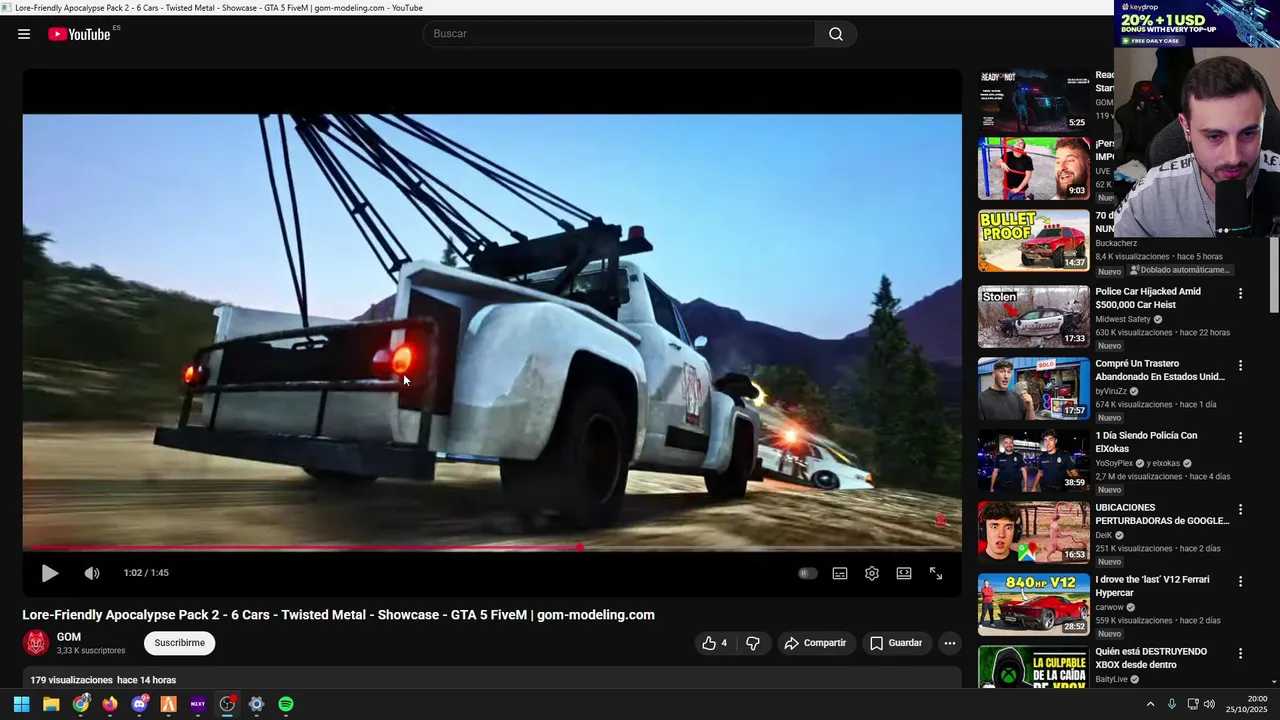The image size is (1280, 720).
Task: Click the Buckacherz channel name
Action: (x=1116, y=243)
